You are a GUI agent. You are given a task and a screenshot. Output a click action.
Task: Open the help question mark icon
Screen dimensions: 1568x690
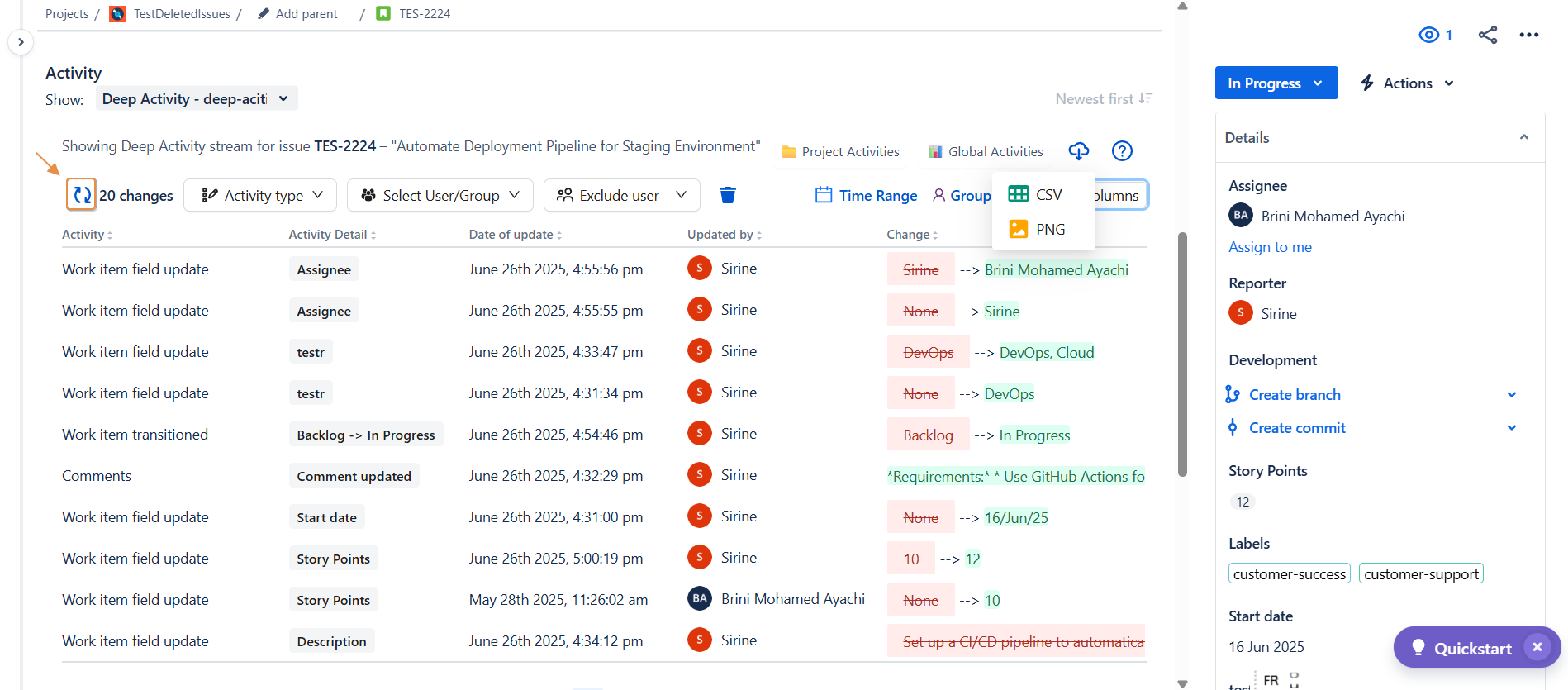pos(1121,151)
